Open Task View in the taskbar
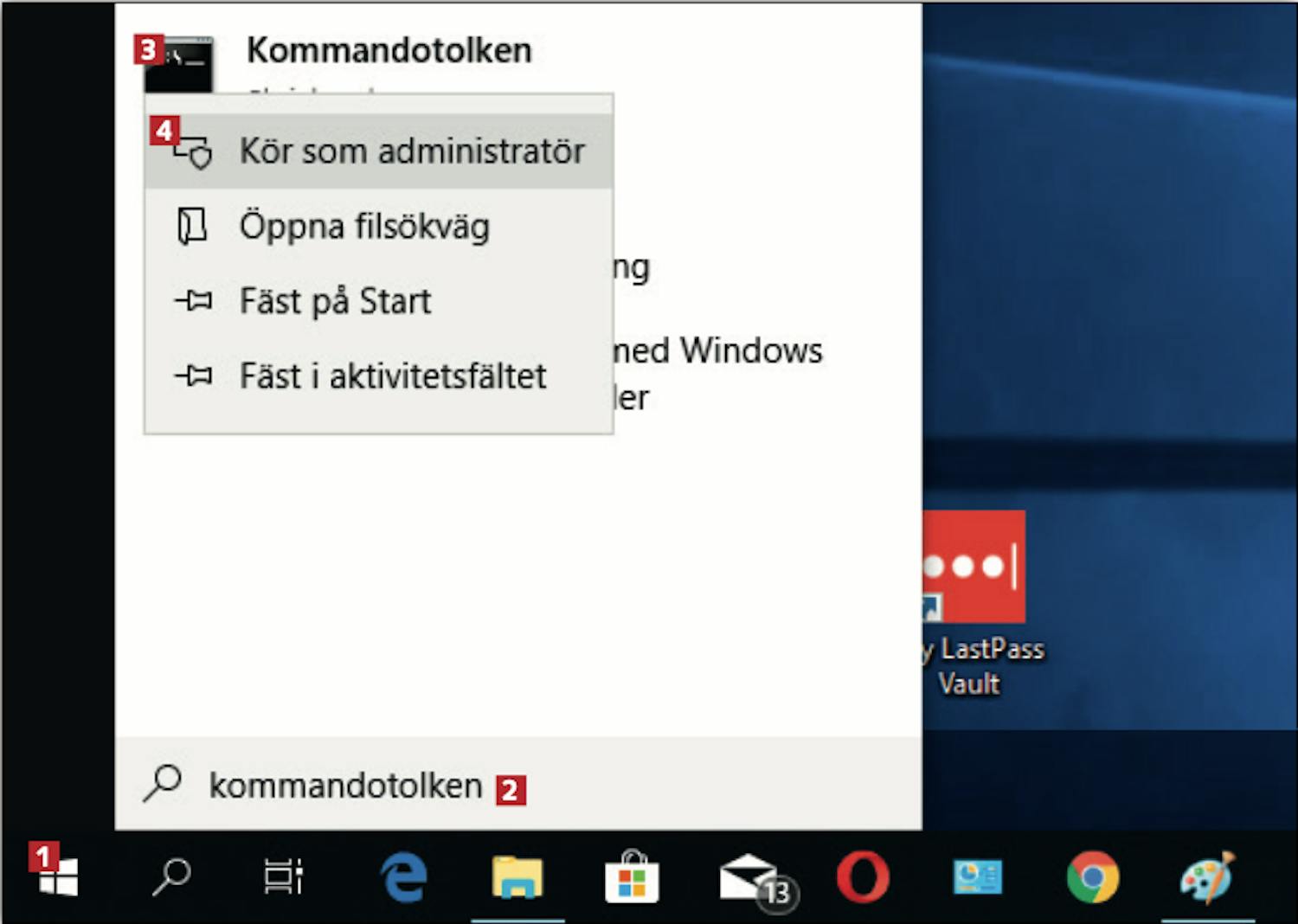The height and width of the screenshot is (924, 1298). point(284,876)
